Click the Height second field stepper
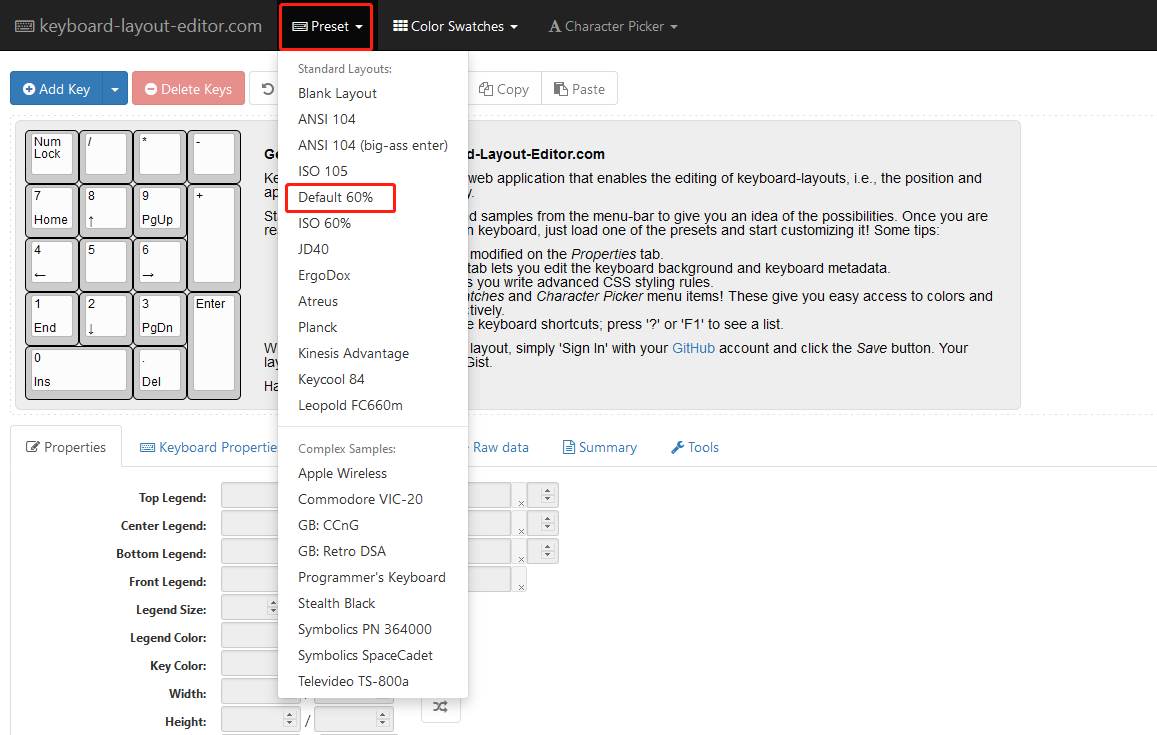The image size is (1157, 735). click(382, 718)
